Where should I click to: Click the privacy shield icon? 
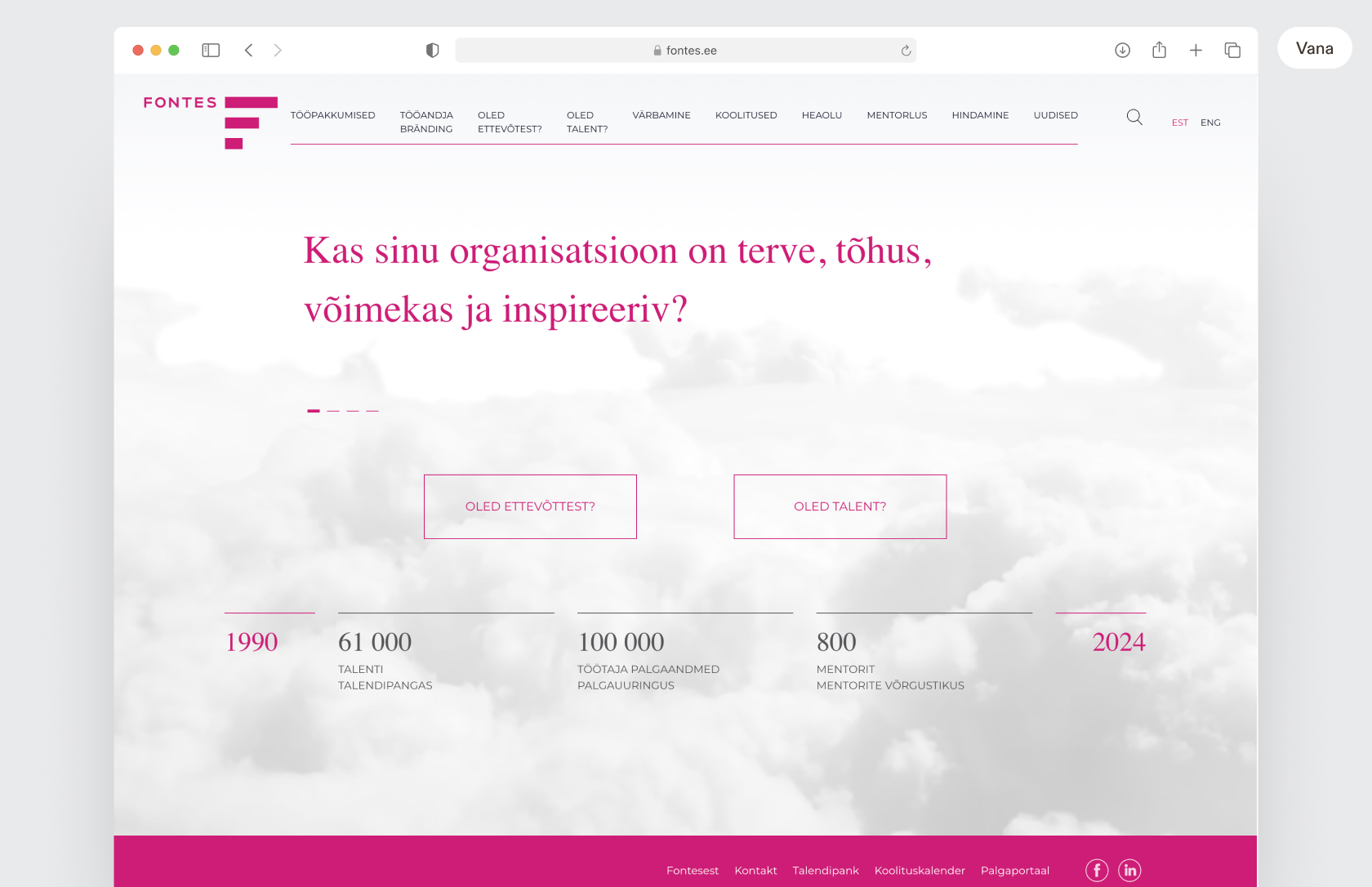(x=433, y=51)
